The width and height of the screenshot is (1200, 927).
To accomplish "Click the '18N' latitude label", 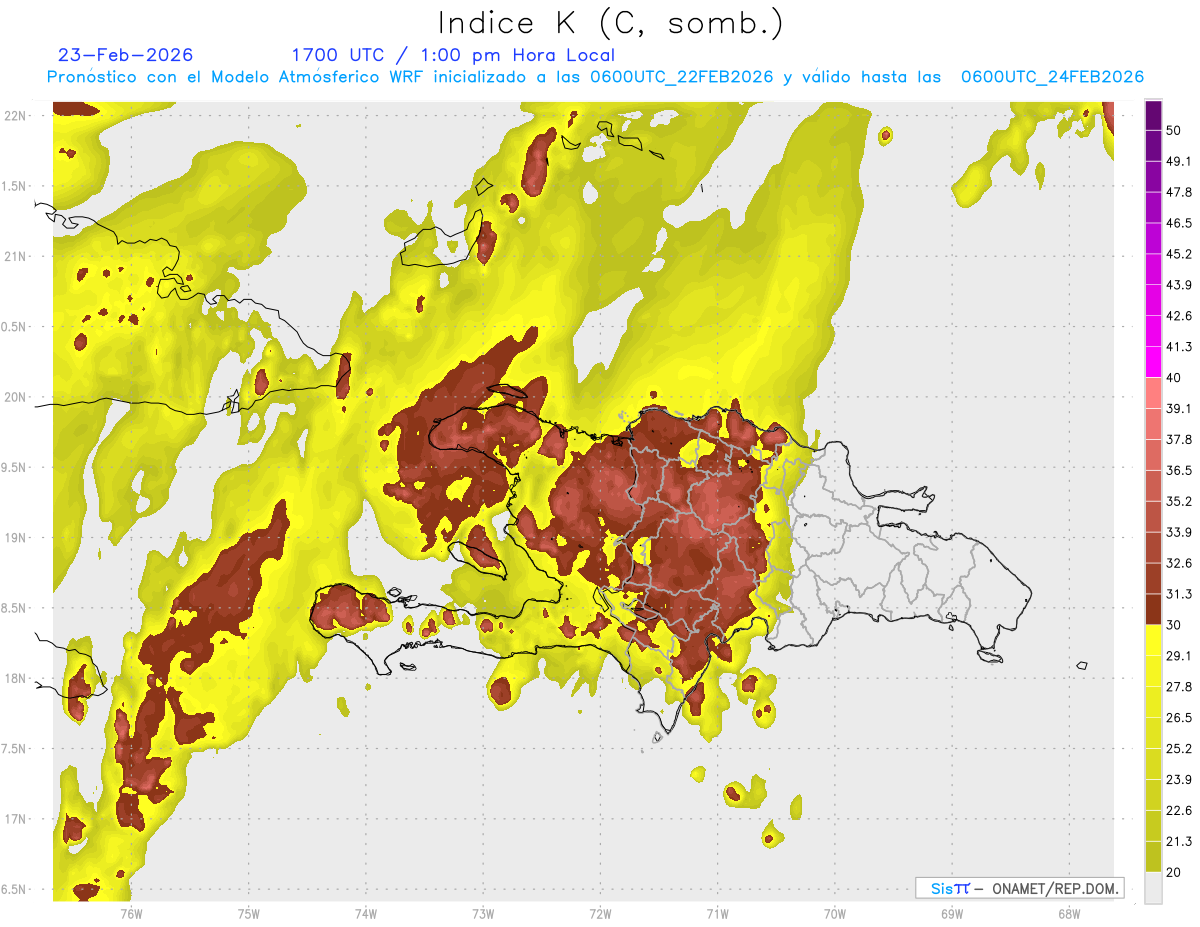I will pyautogui.click(x=15, y=679).
